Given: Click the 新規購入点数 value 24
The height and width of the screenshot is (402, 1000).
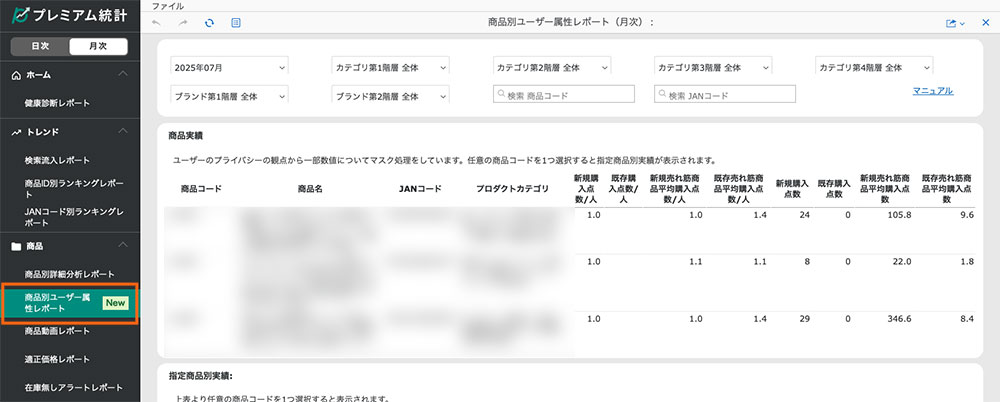Looking at the screenshot, I should (804, 215).
